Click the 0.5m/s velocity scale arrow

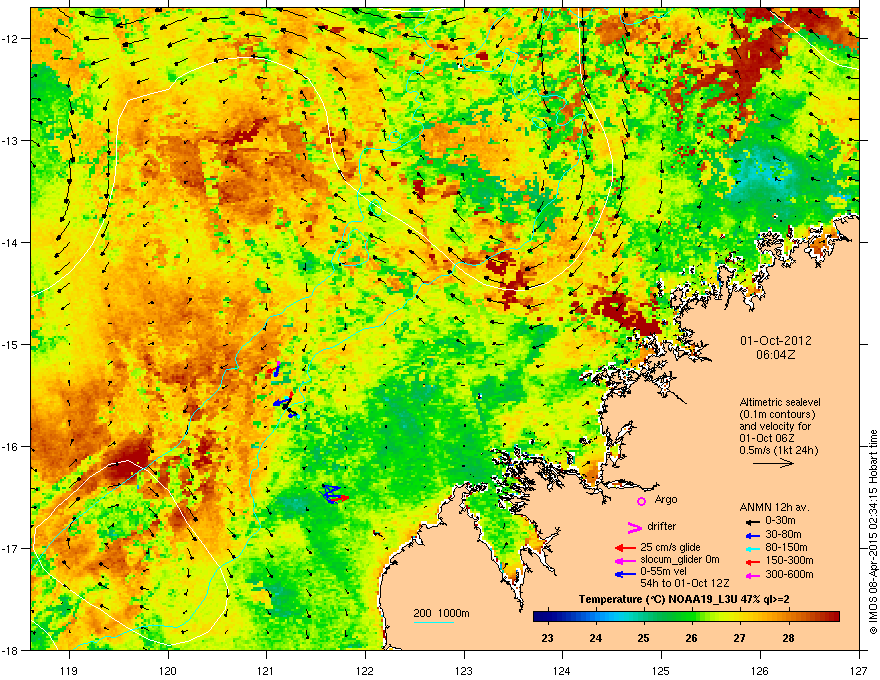pos(773,463)
